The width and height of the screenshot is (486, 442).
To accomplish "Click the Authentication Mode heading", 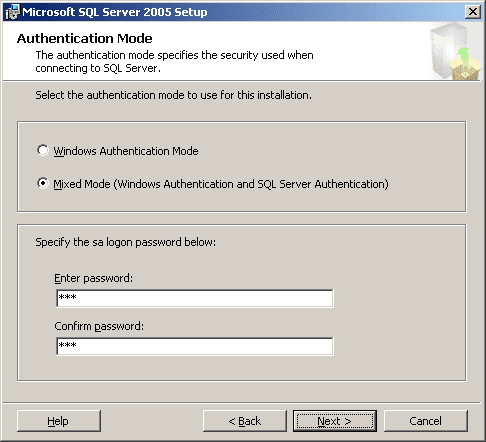I will pos(85,39).
